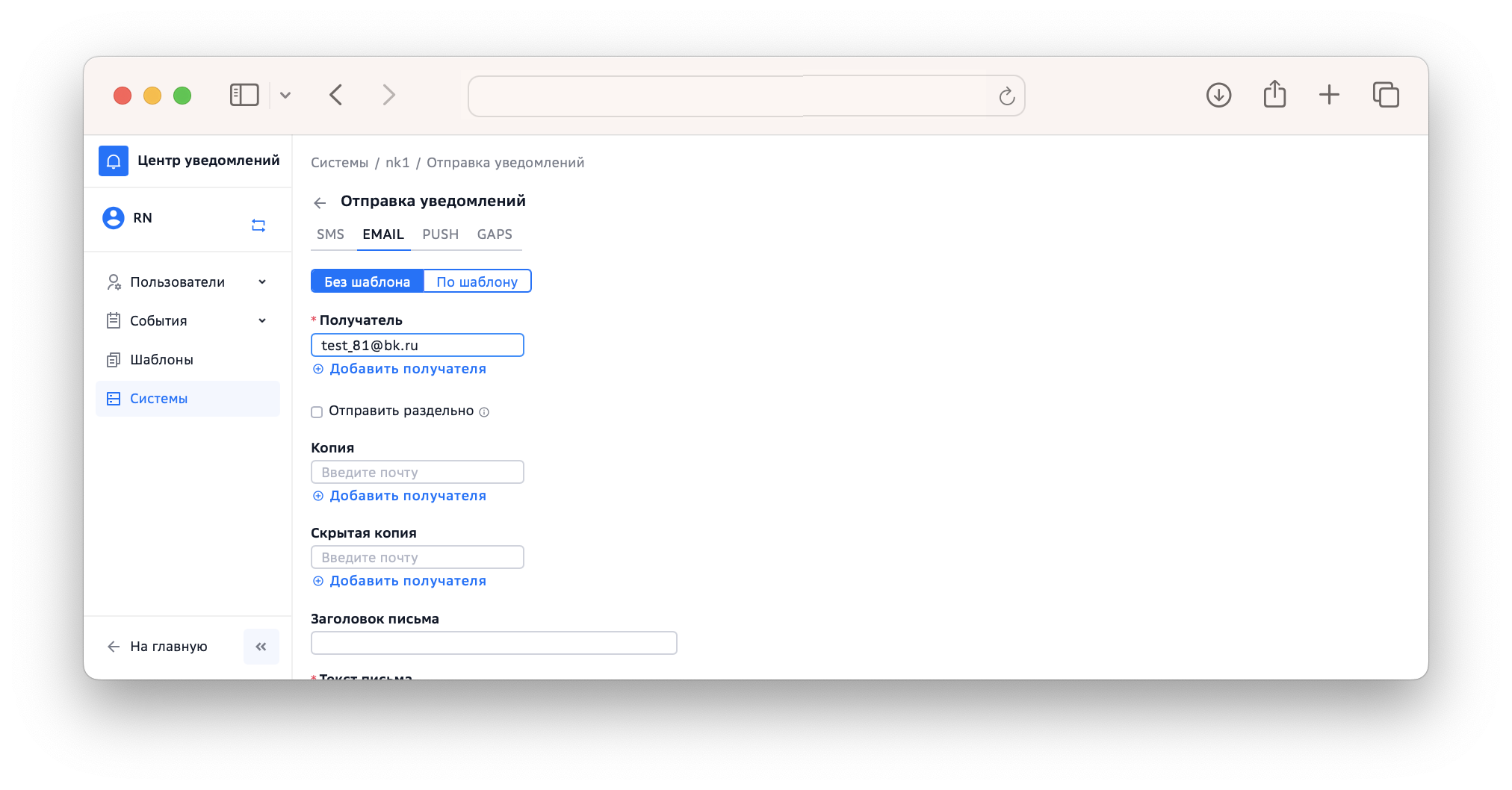This screenshot has width=1512, height=790.
Task: Click the notification center bell logo
Action: [114, 161]
